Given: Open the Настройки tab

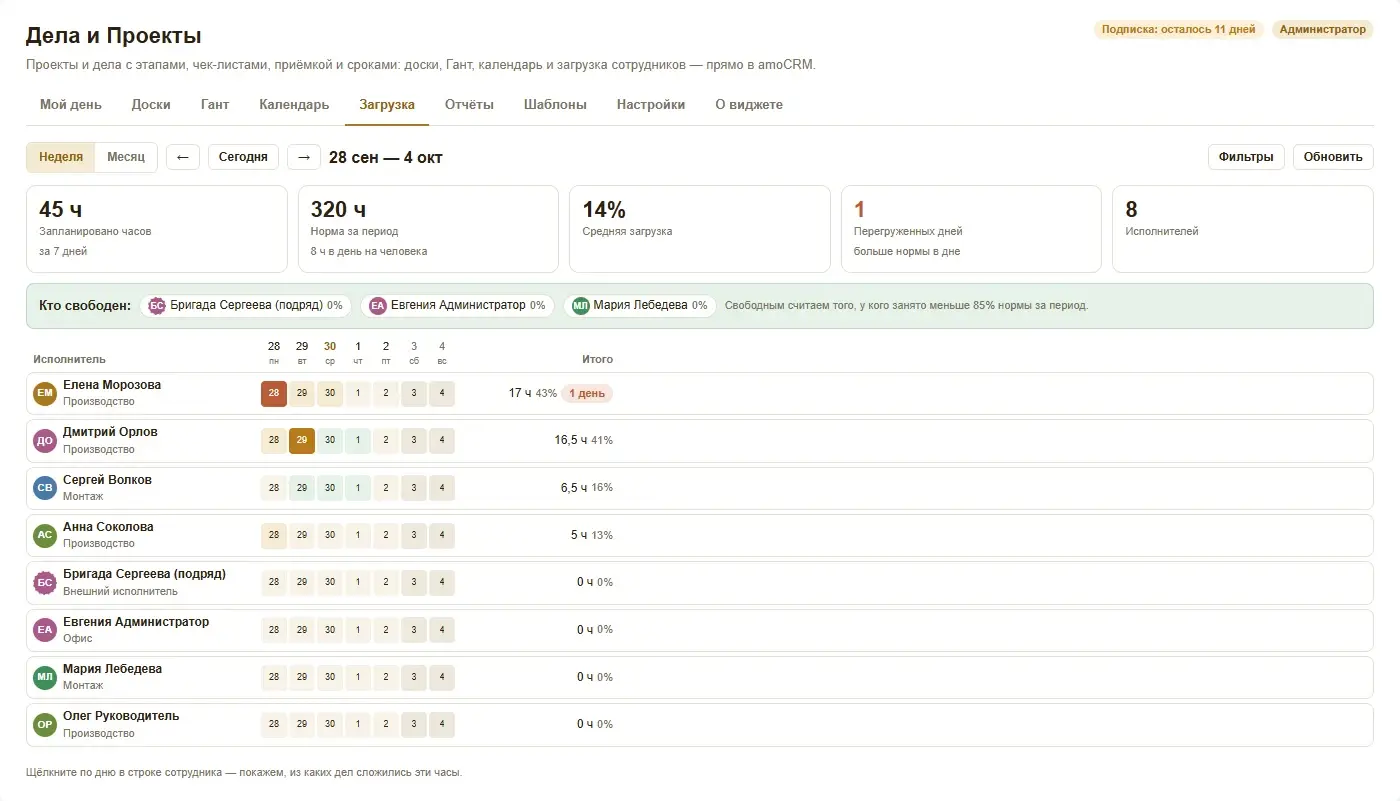Looking at the screenshot, I should 651,104.
